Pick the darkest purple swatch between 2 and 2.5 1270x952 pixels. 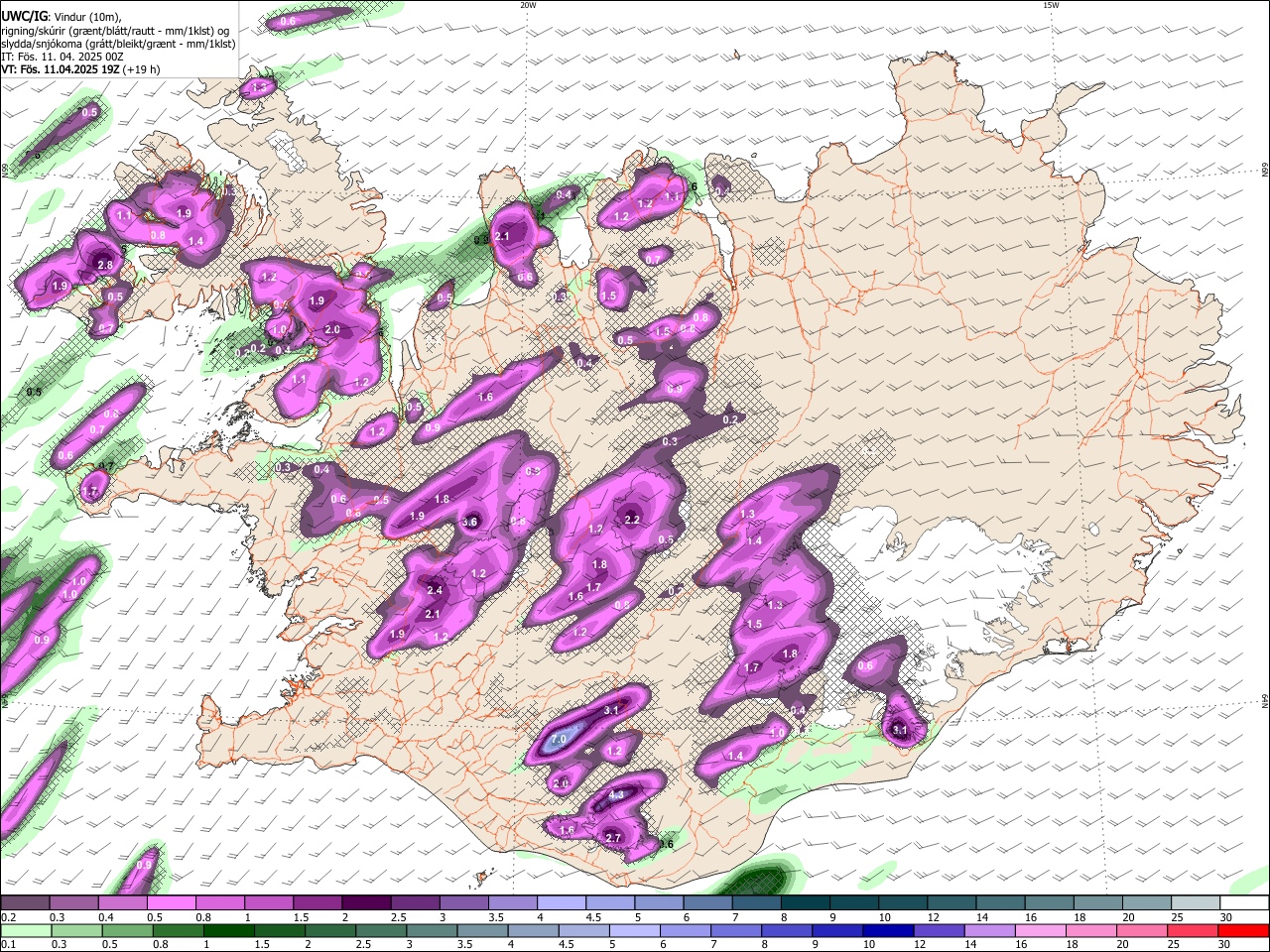(365, 903)
